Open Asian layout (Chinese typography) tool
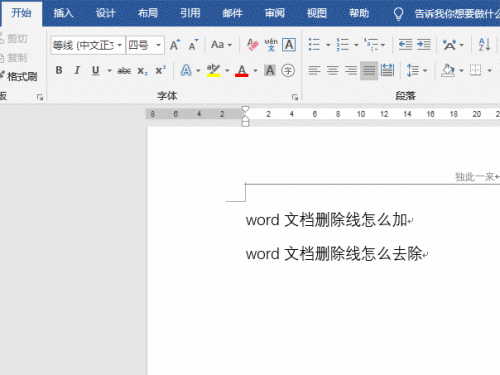This screenshot has height=375, width=500. (449, 45)
